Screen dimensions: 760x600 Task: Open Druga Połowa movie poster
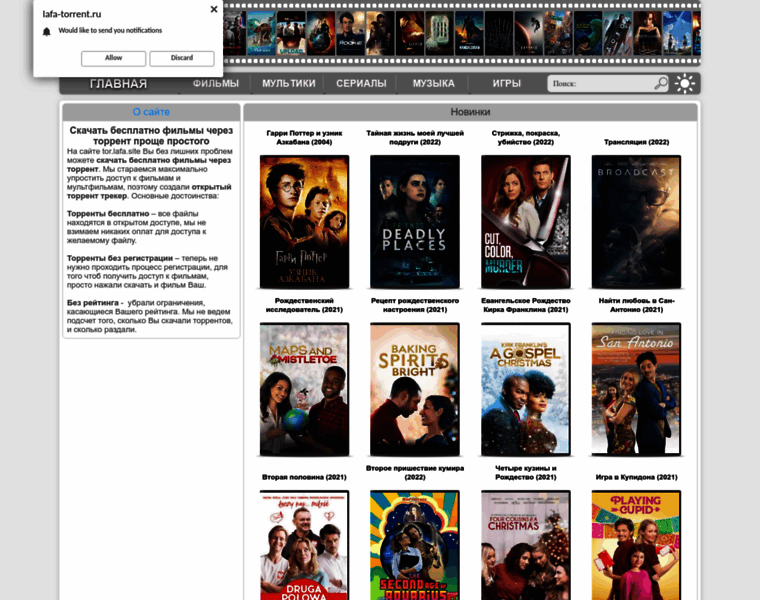pyautogui.click(x=304, y=545)
